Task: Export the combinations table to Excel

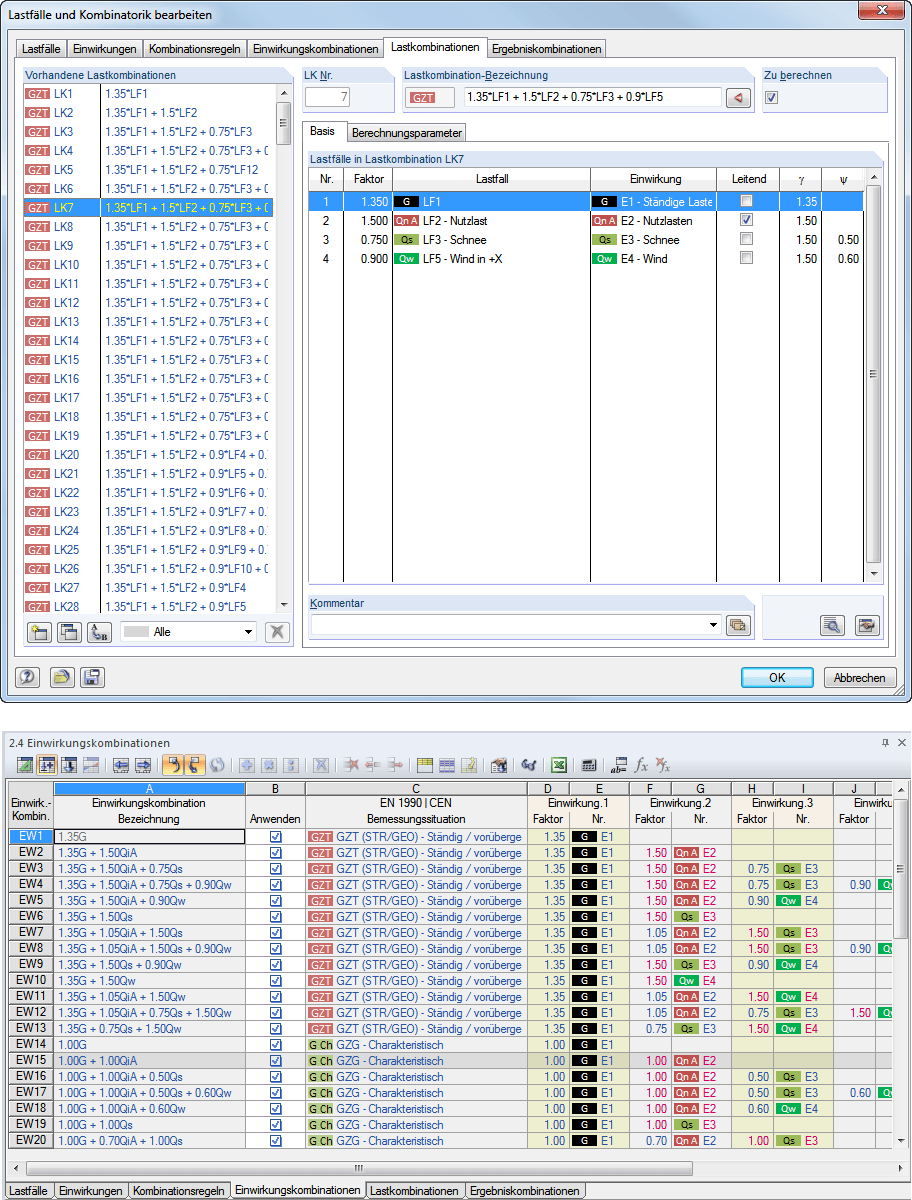Action: (x=556, y=765)
